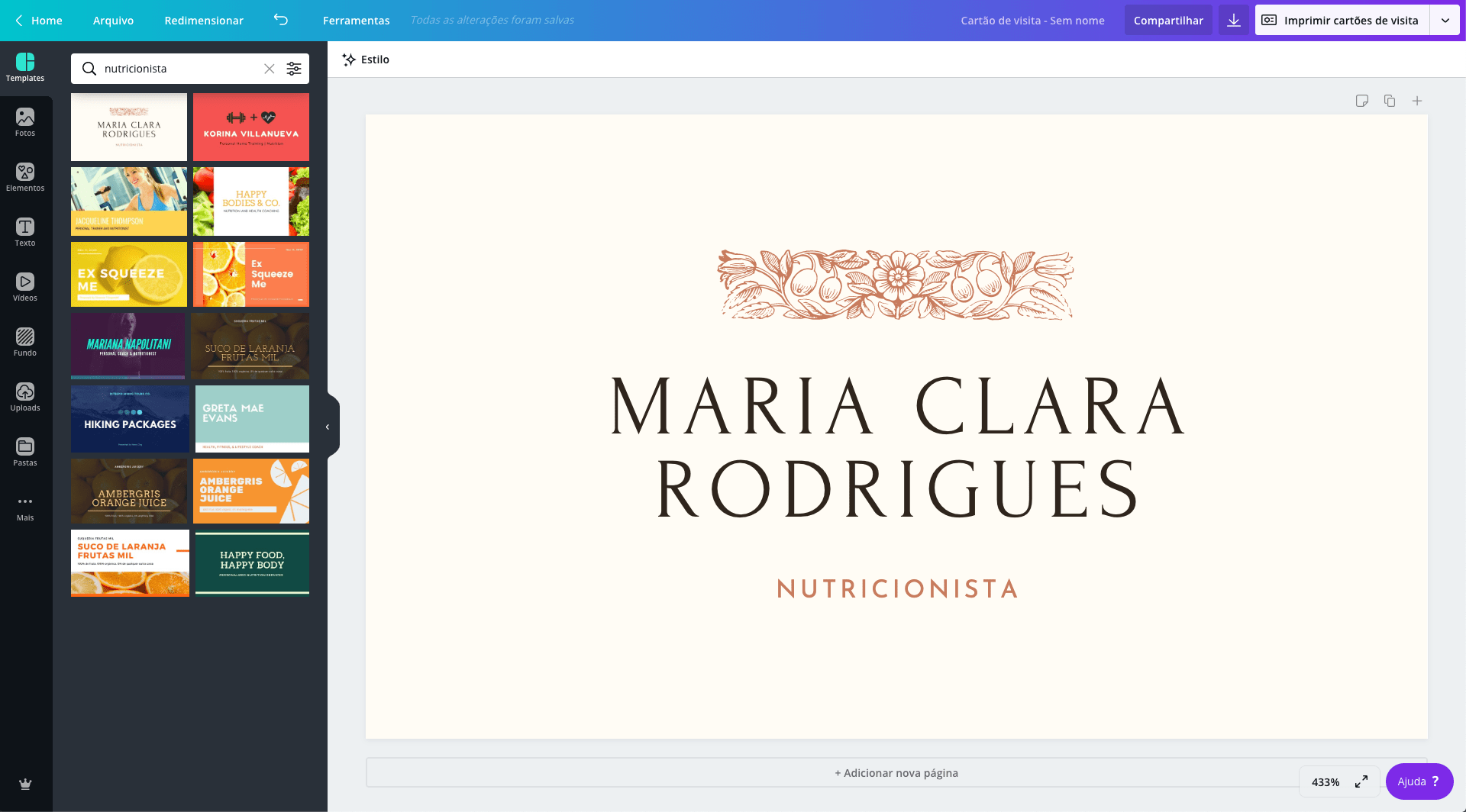Clear the nutricionista search text
This screenshot has width=1466, height=812.
270,69
